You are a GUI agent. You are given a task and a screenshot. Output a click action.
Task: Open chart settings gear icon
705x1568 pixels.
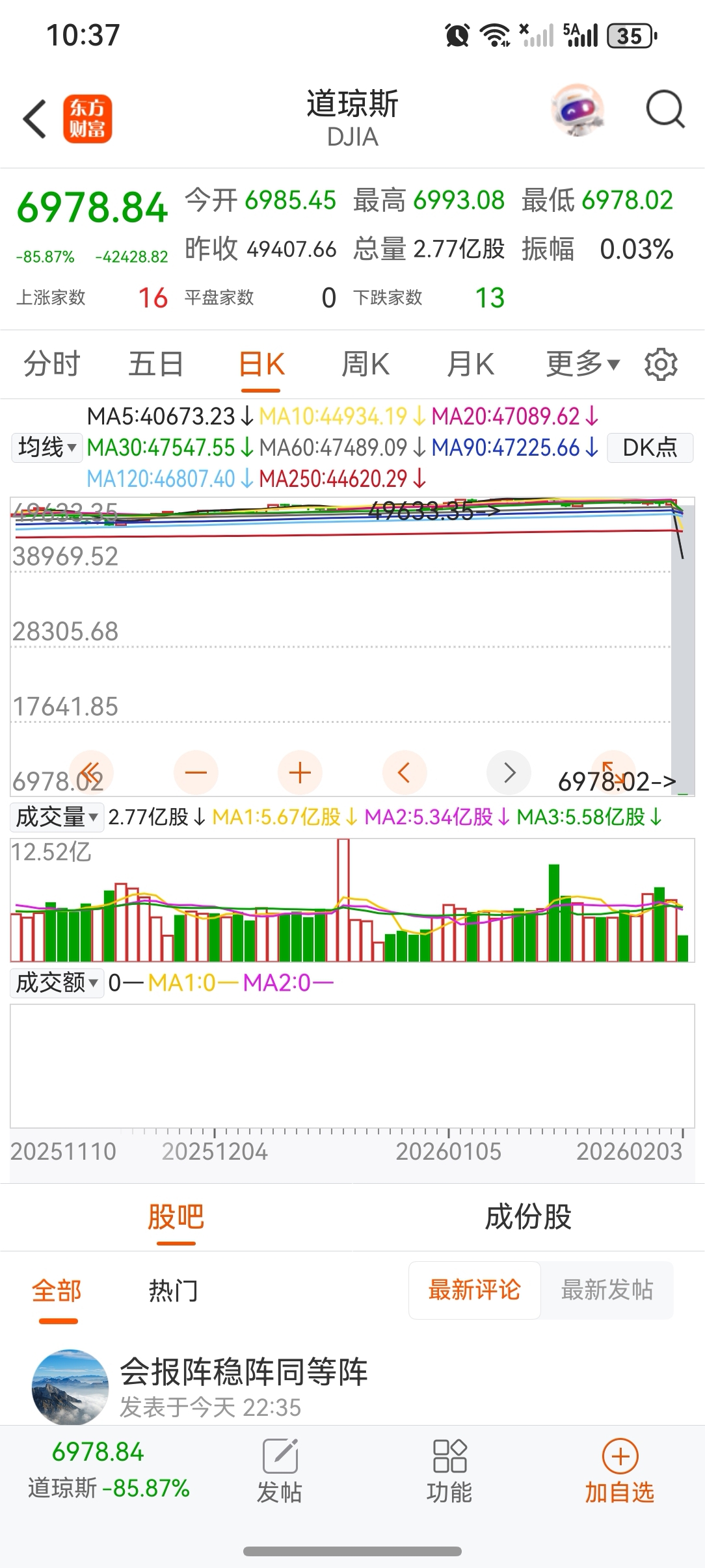[x=661, y=364]
